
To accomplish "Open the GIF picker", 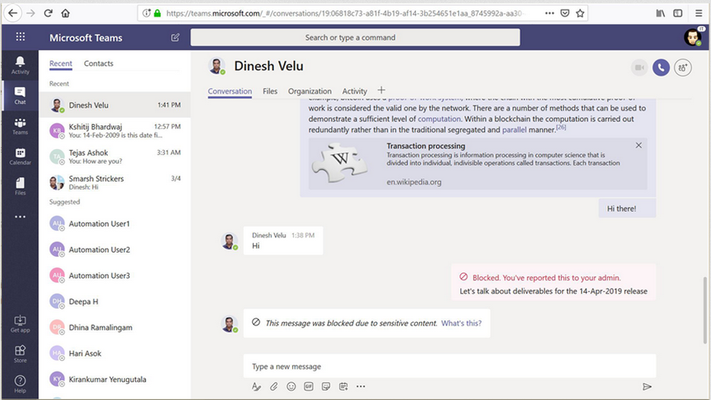I will (x=308, y=386).
